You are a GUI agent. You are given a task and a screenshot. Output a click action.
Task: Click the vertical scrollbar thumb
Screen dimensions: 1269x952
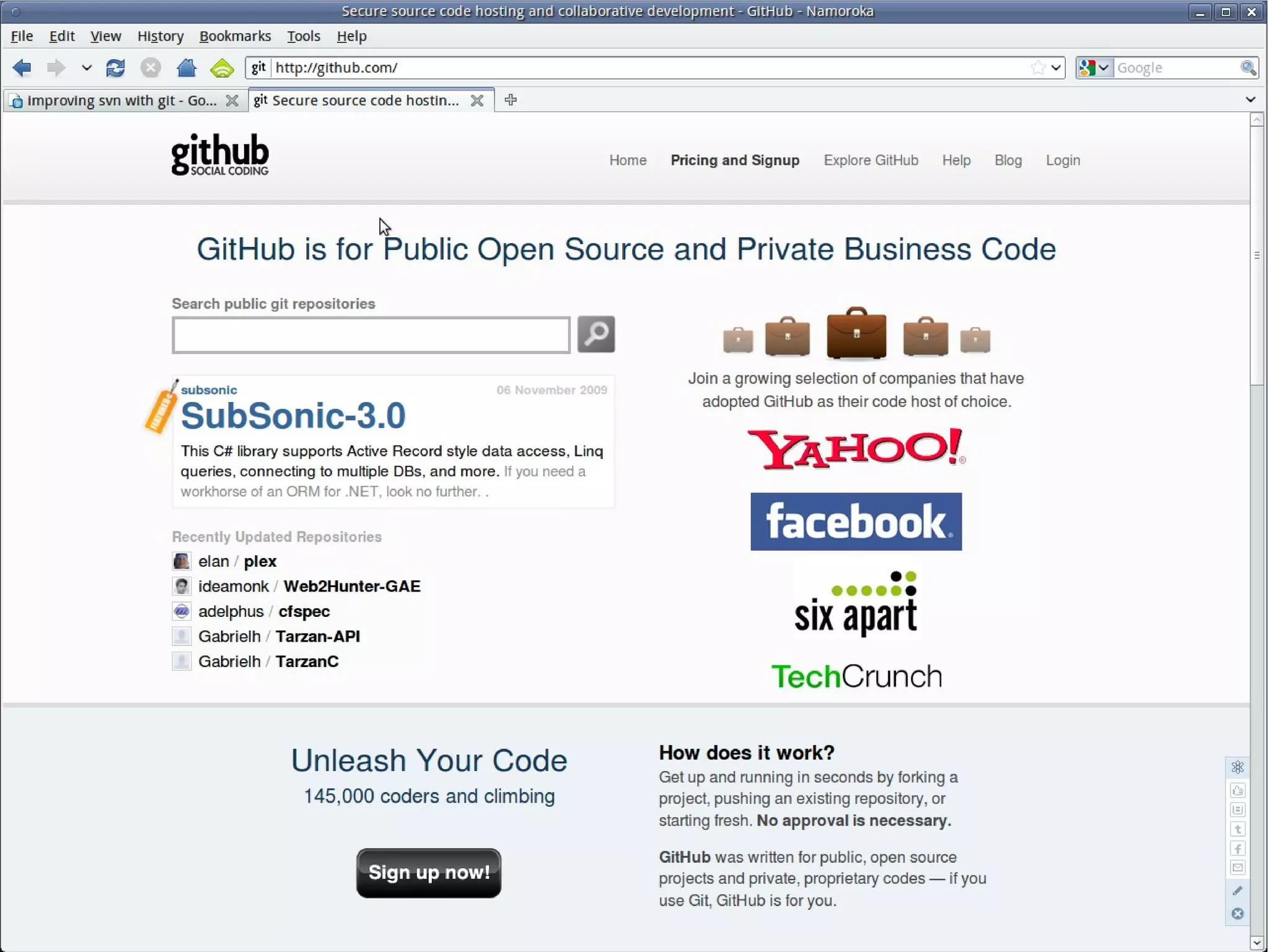[1257, 254]
